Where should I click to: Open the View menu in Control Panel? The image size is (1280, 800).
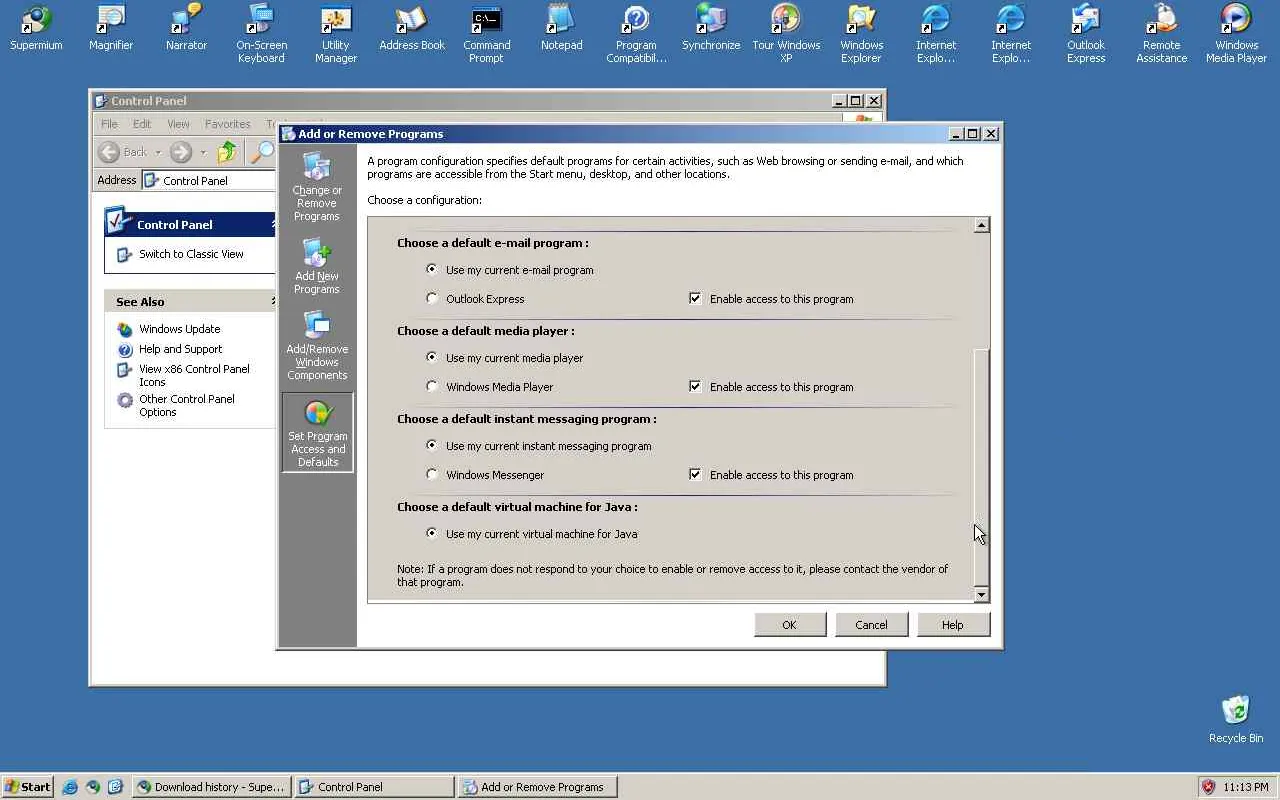point(178,124)
